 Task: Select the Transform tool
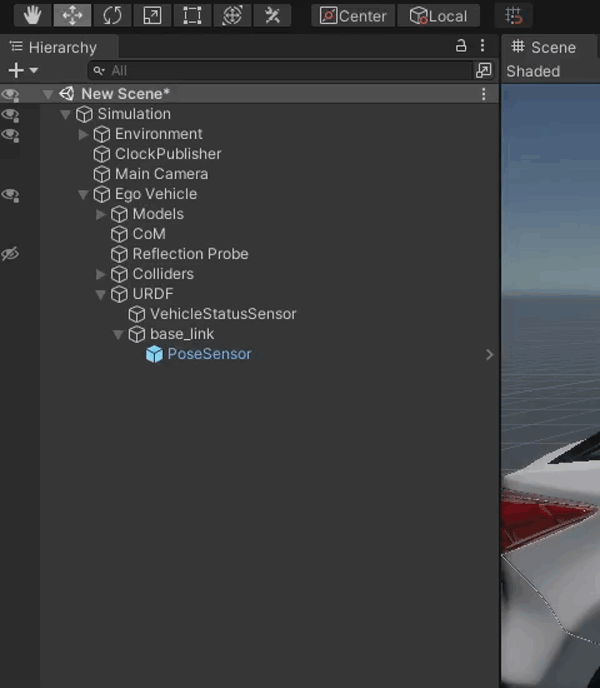click(232, 16)
